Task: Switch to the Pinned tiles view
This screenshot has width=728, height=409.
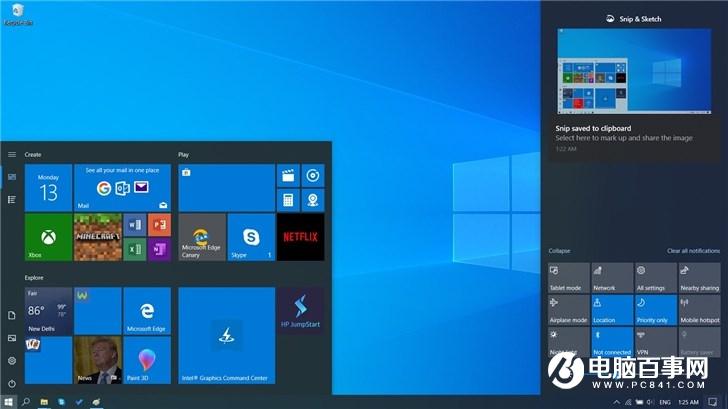Action: coord(12,177)
